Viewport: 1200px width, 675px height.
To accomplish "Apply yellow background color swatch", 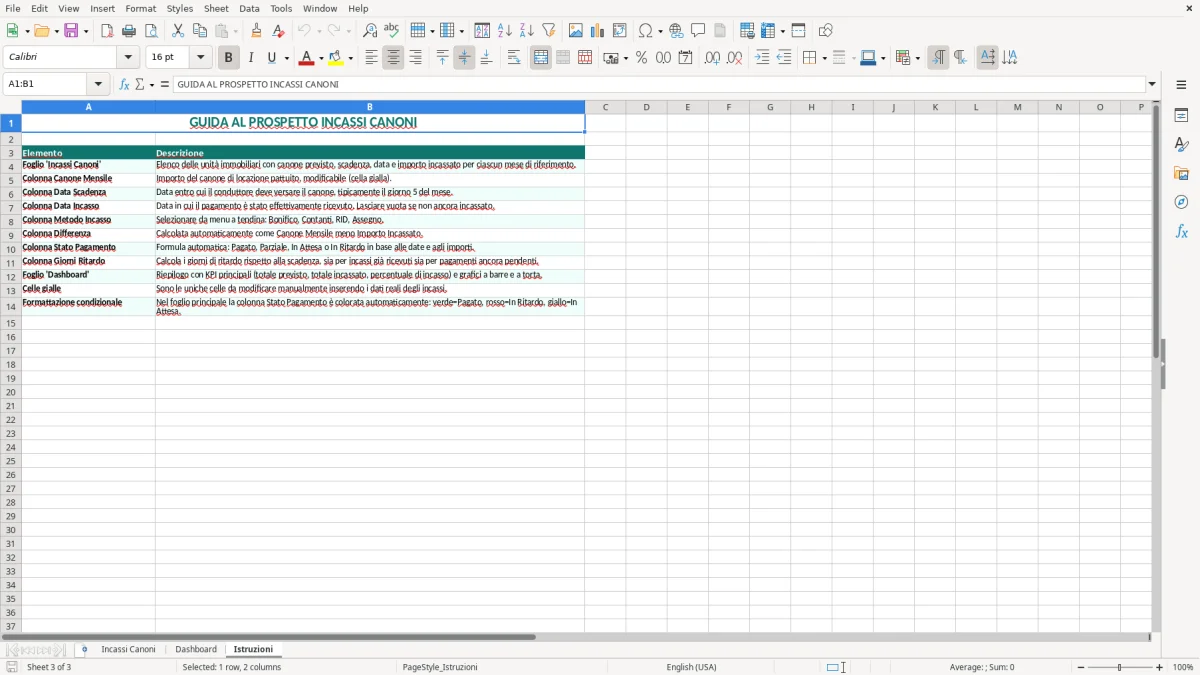I will pyautogui.click(x=337, y=58).
